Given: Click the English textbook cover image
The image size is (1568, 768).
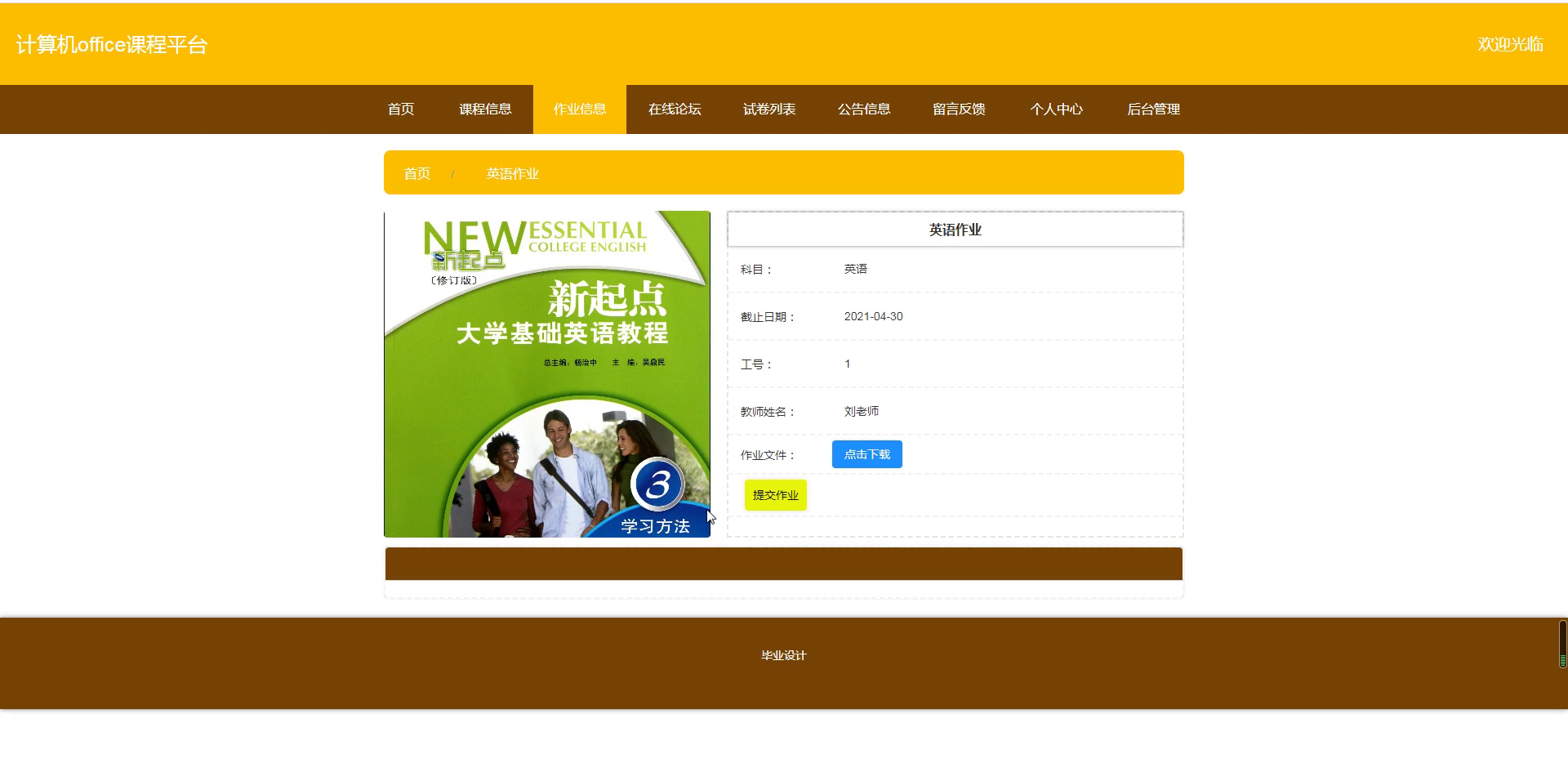Looking at the screenshot, I should pos(547,374).
